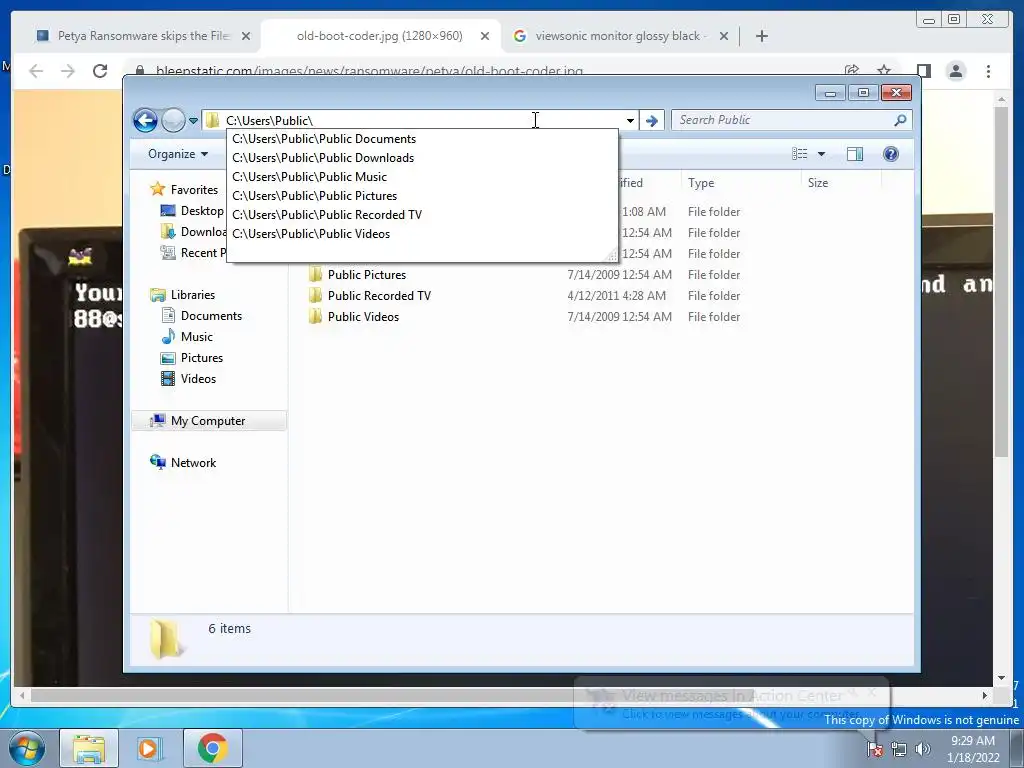The image size is (1024, 768).
Task: Close the viewsonic monitor tab
Action: coord(724,37)
